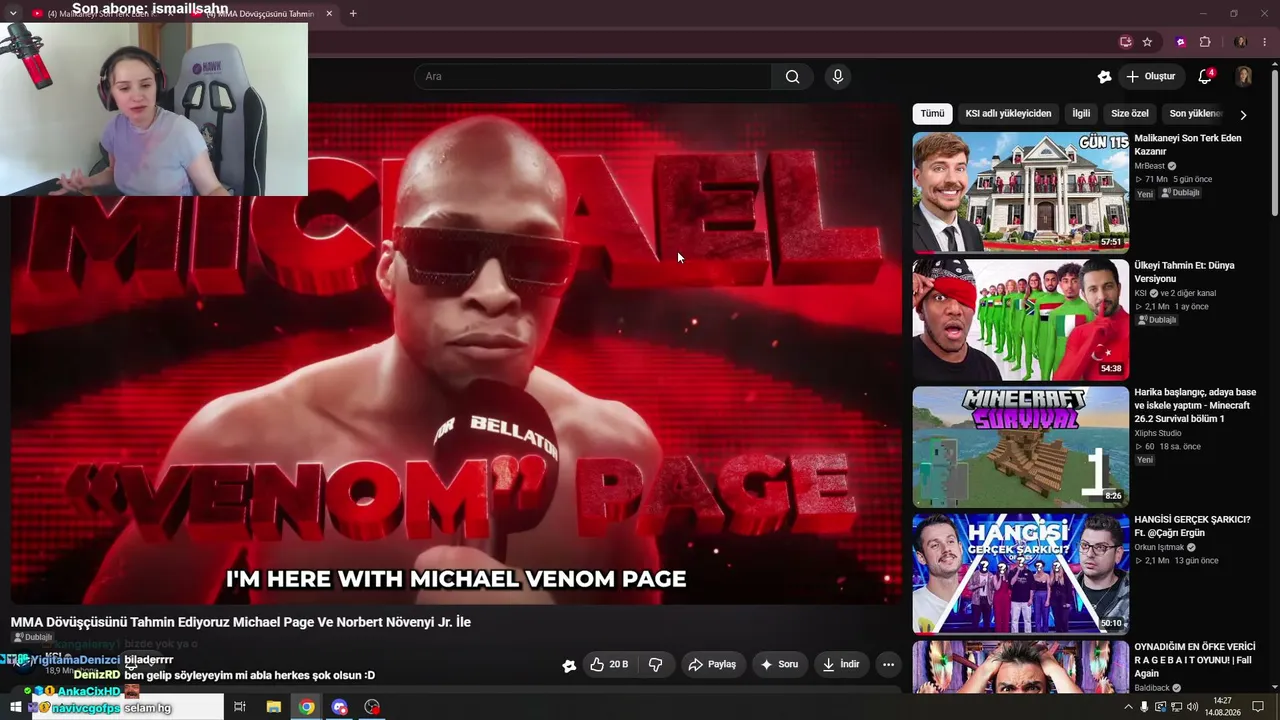Open Chrome extensions puzzle icon
The width and height of the screenshot is (1280, 720).
pos(1205,42)
